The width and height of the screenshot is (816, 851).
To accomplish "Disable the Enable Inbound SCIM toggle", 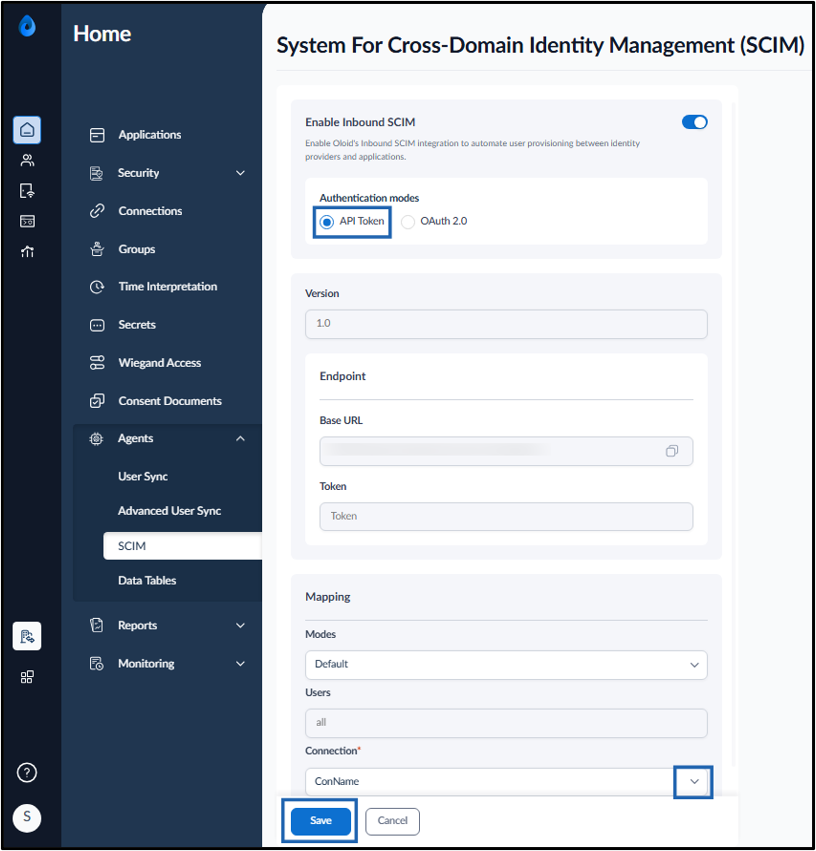I will (694, 122).
